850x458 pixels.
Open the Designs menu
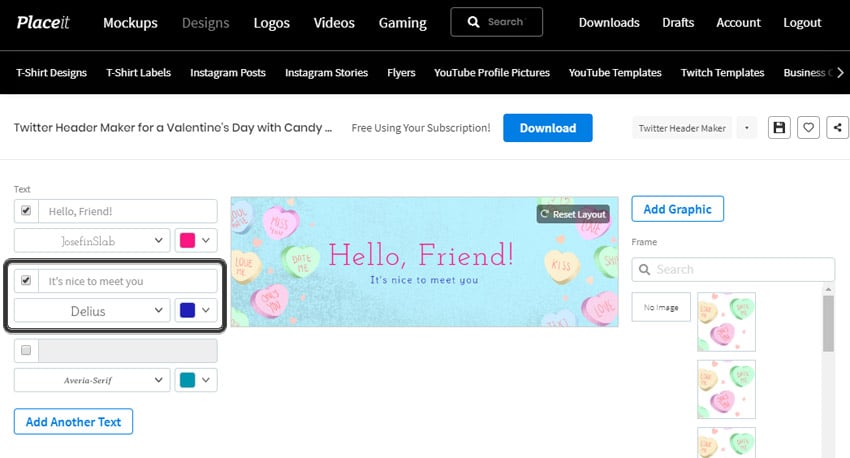click(x=205, y=23)
